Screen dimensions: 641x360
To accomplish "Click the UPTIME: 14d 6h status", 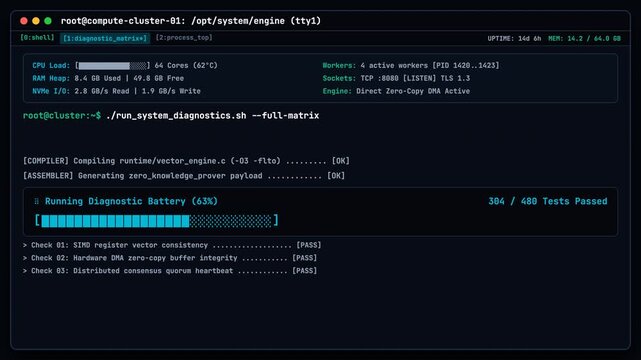I will pyautogui.click(x=514, y=38).
